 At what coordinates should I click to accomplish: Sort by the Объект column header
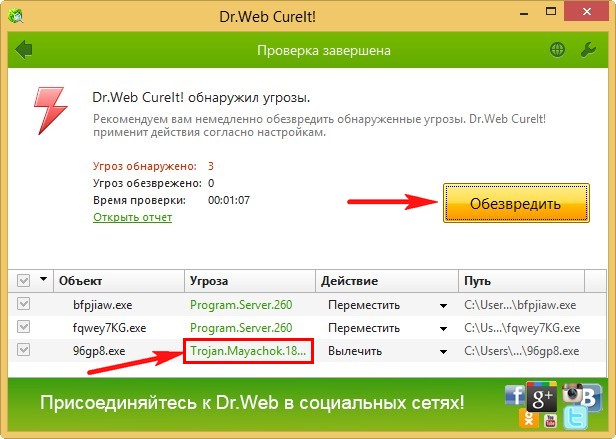(119, 281)
